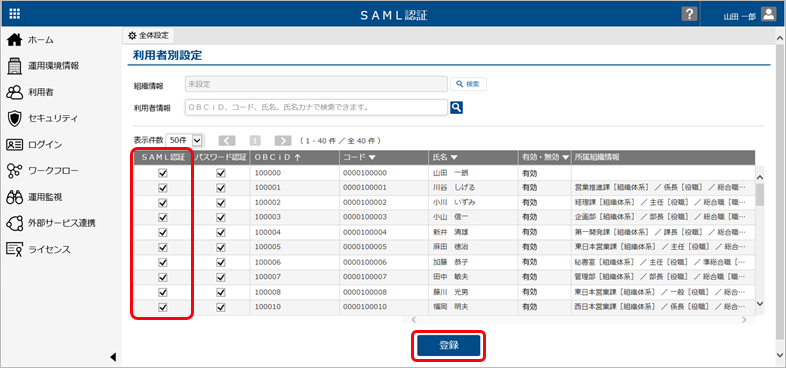Click the code cell 0000100004
Screen dimensions: 786x368
pyautogui.click(x=365, y=233)
